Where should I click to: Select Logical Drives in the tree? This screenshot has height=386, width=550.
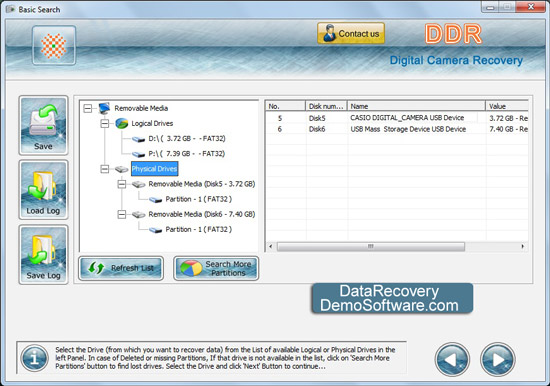click(x=152, y=124)
